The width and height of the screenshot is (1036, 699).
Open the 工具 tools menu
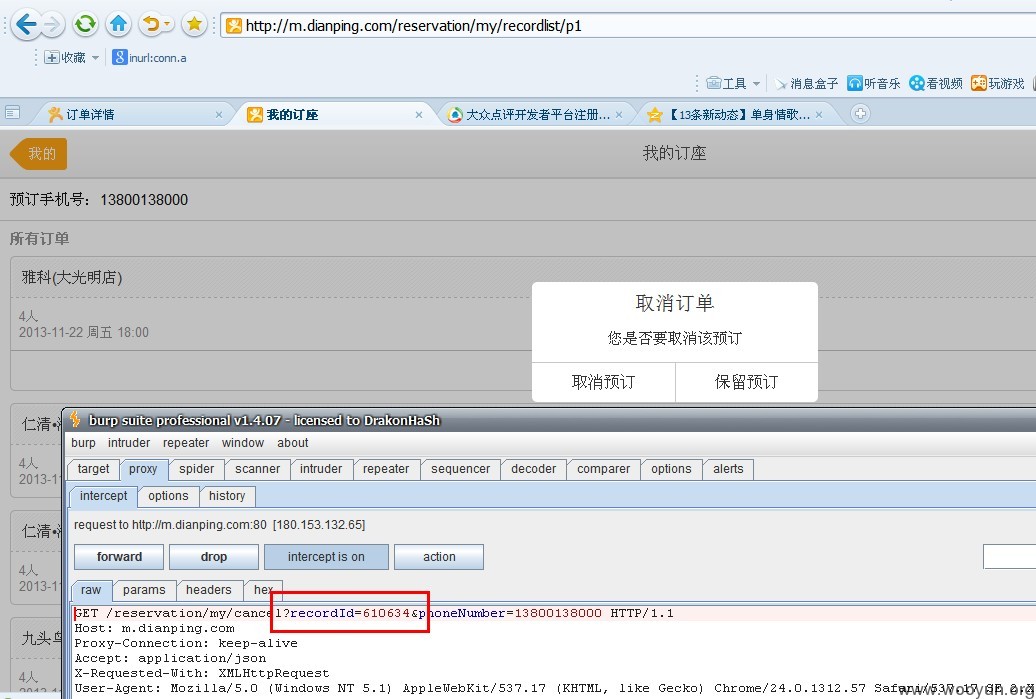coord(726,83)
